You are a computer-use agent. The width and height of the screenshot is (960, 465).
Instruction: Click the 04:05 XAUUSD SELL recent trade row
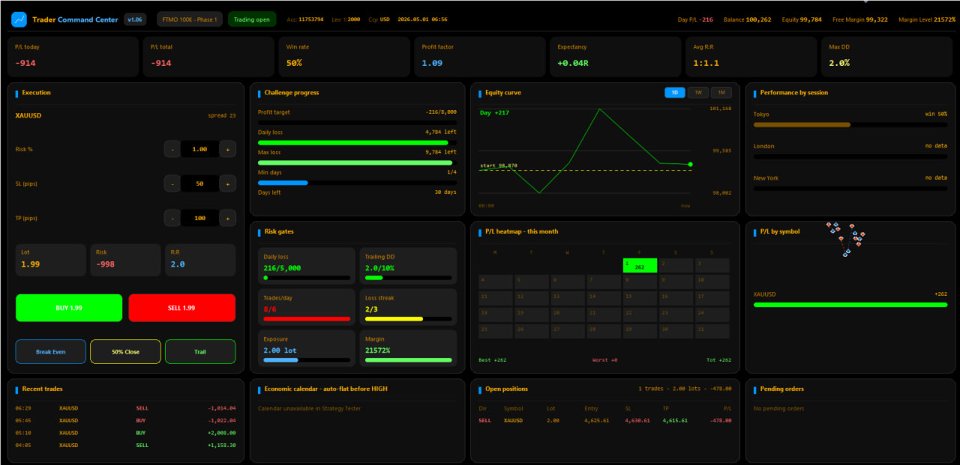click(x=126, y=445)
